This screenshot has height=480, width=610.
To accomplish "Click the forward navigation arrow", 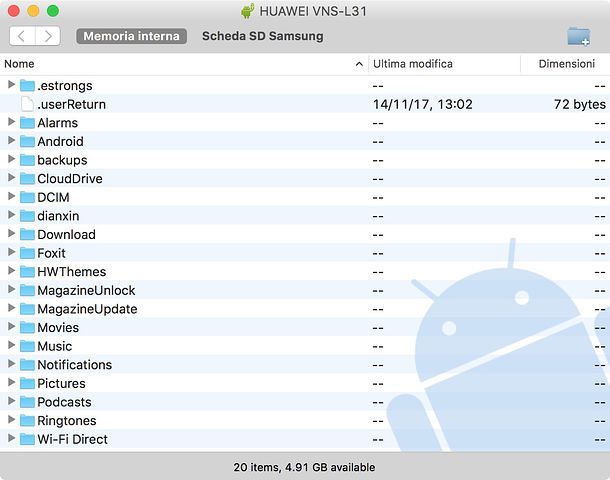I will coord(48,36).
